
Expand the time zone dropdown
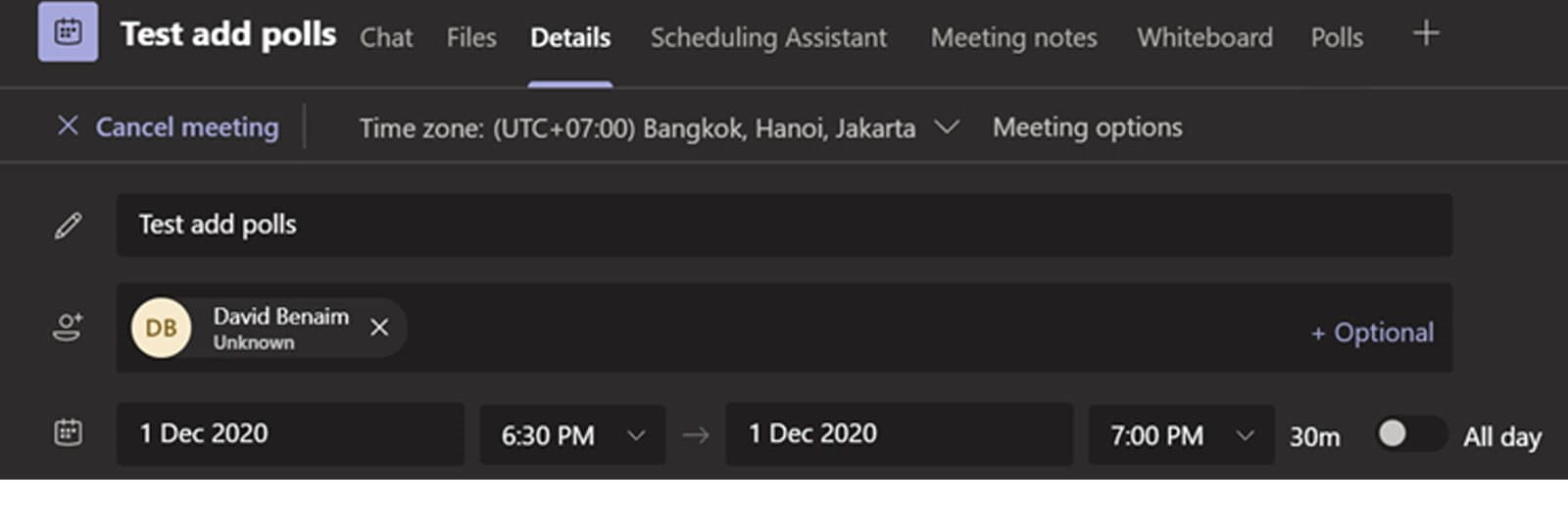pyautogui.click(x=946, y=127)
